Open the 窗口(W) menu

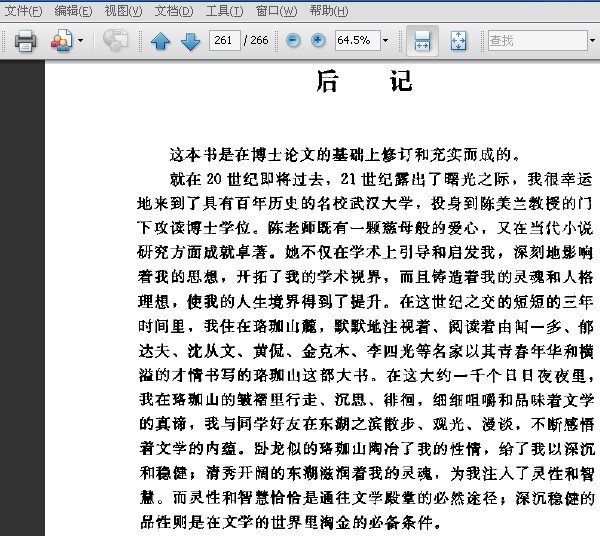pos(276,11)
